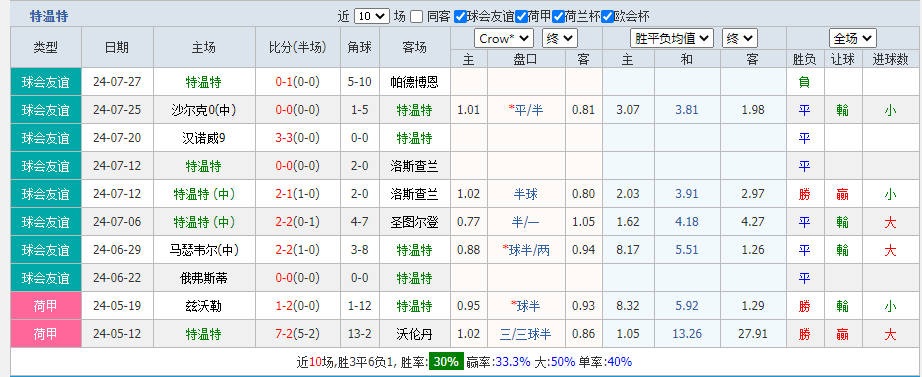The height and width of the screenshot is (377, 922).
Task: Click the 客场 column header
Action: pyautogui.click(x=415, y=47)
